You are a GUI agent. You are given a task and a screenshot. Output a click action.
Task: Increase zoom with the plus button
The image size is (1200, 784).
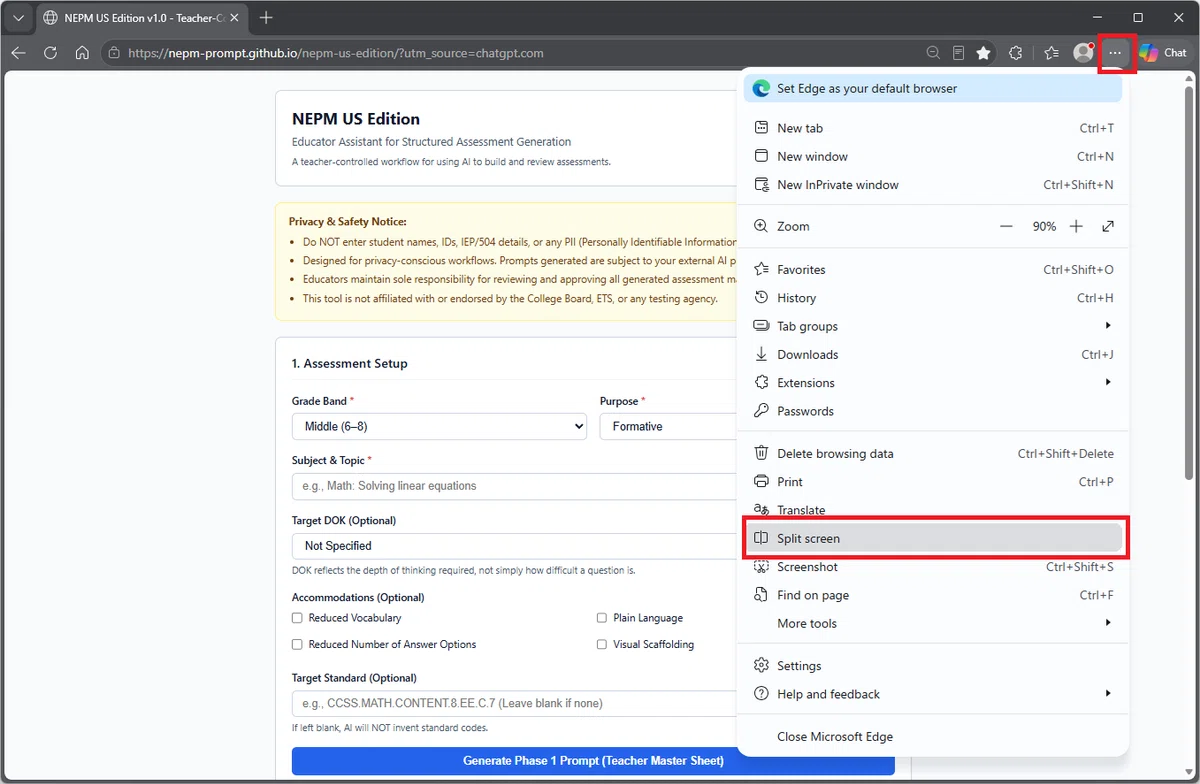point(1076,227)
